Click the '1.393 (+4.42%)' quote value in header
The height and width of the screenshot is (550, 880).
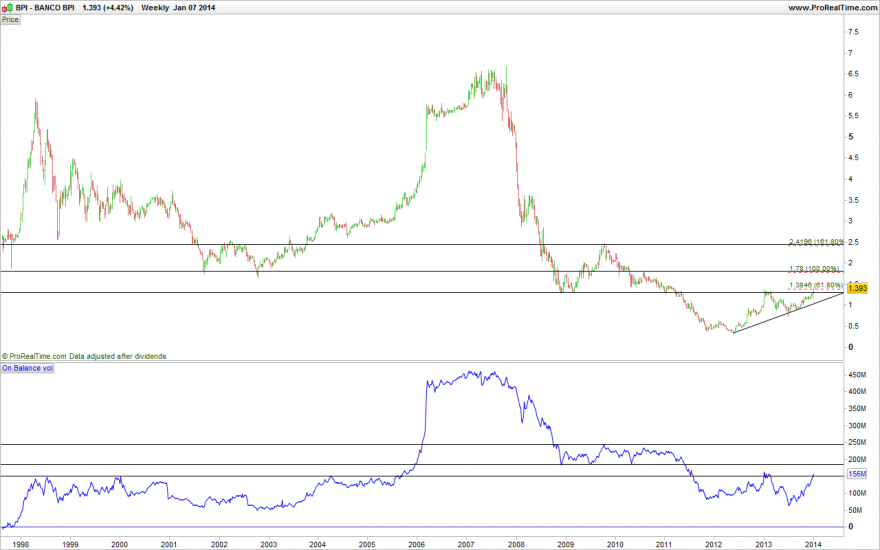pos(108,8)
